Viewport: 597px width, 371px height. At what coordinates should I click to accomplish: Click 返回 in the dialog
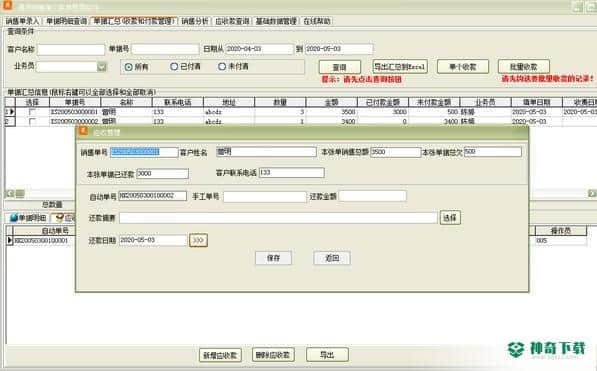click(x=332, y=258)
